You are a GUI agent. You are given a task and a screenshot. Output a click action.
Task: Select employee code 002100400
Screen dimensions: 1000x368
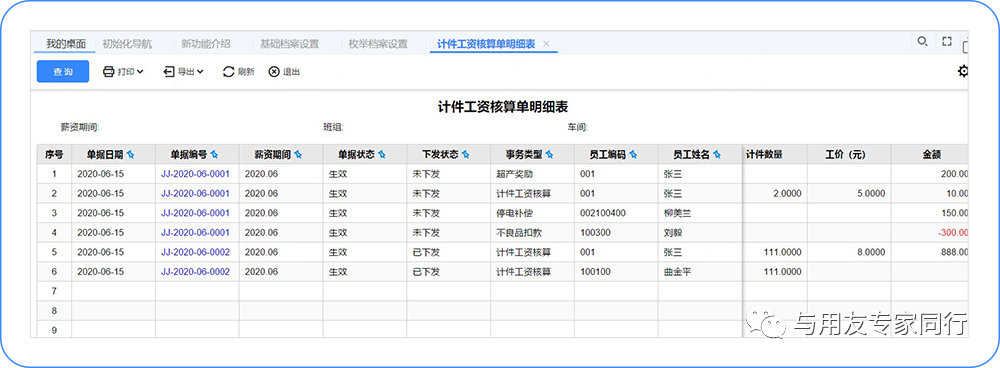click(x=602, y=213)
